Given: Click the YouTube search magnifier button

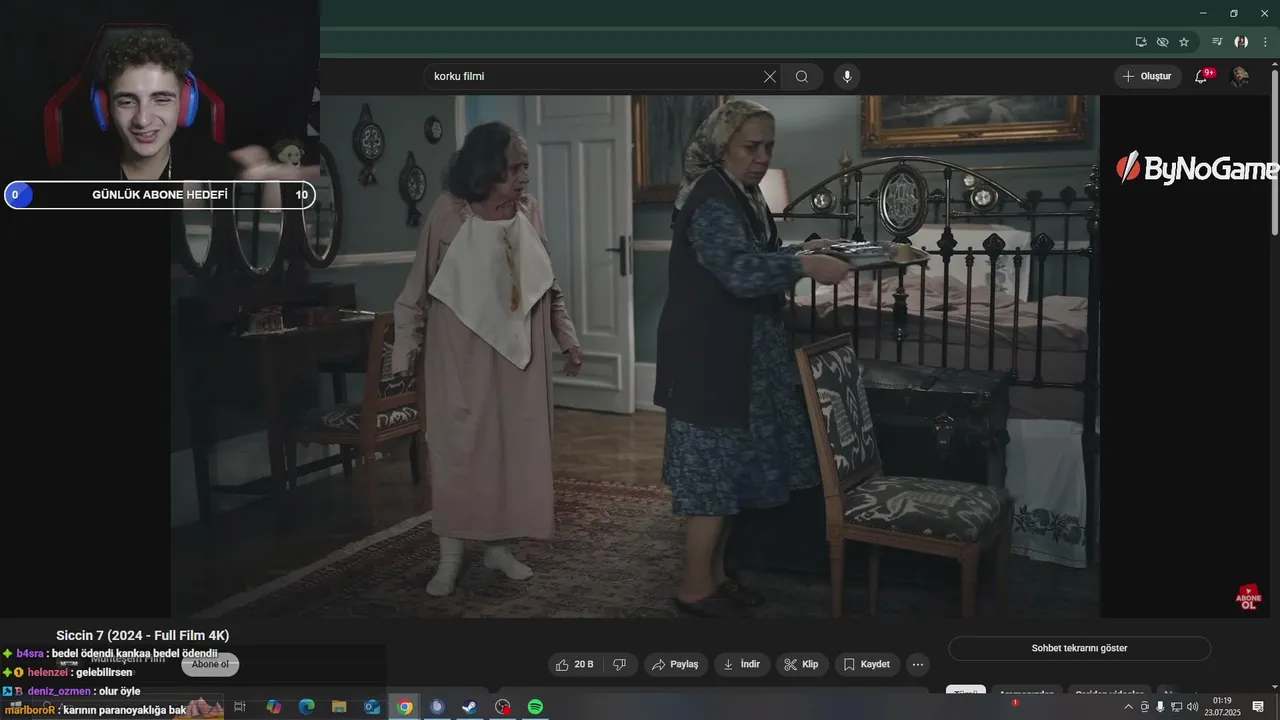Looking at the screenshot, I should (802, 77).
